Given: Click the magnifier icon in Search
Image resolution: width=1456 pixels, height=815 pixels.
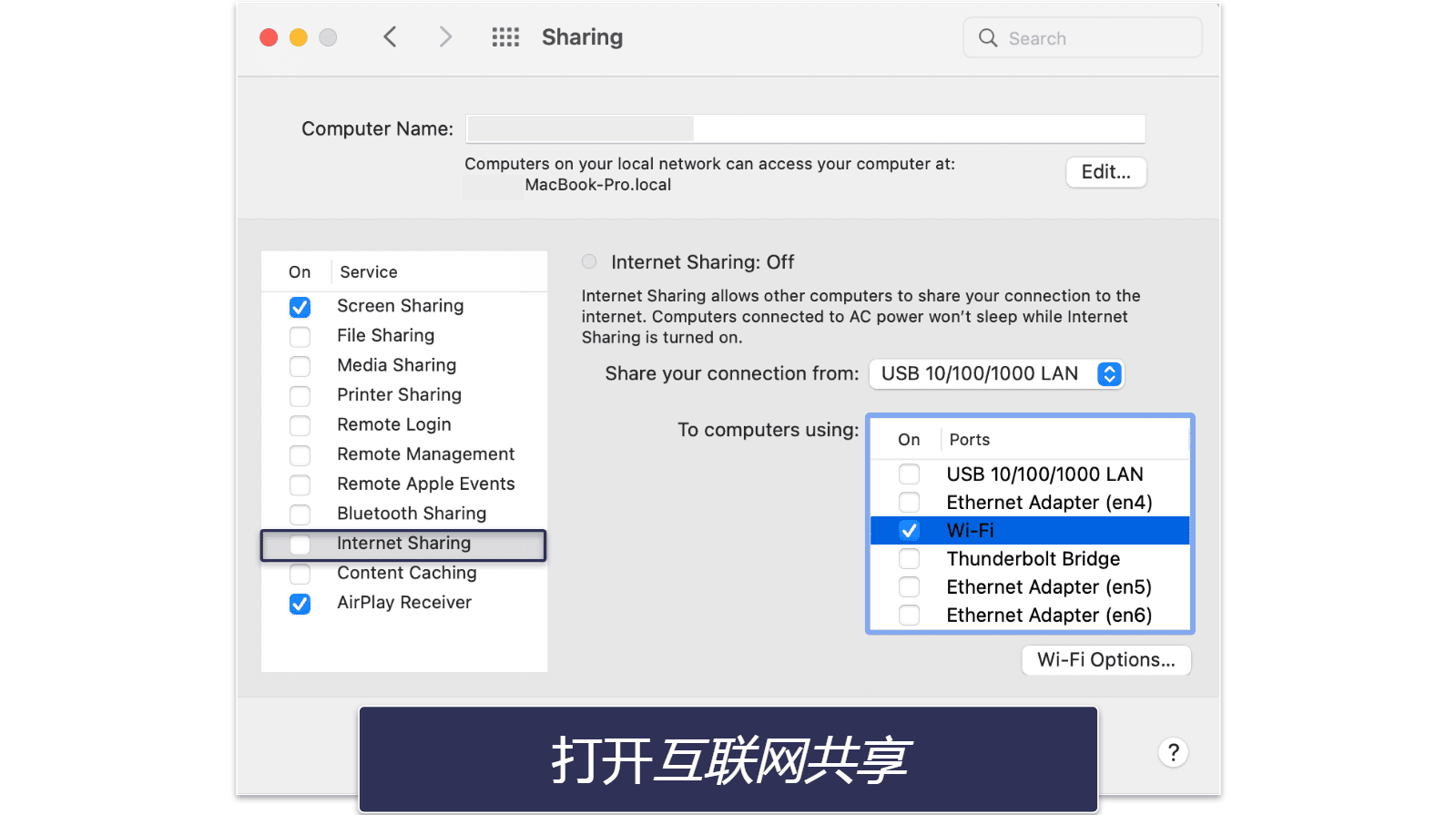Looking at the screenshot, I should 988,38.
